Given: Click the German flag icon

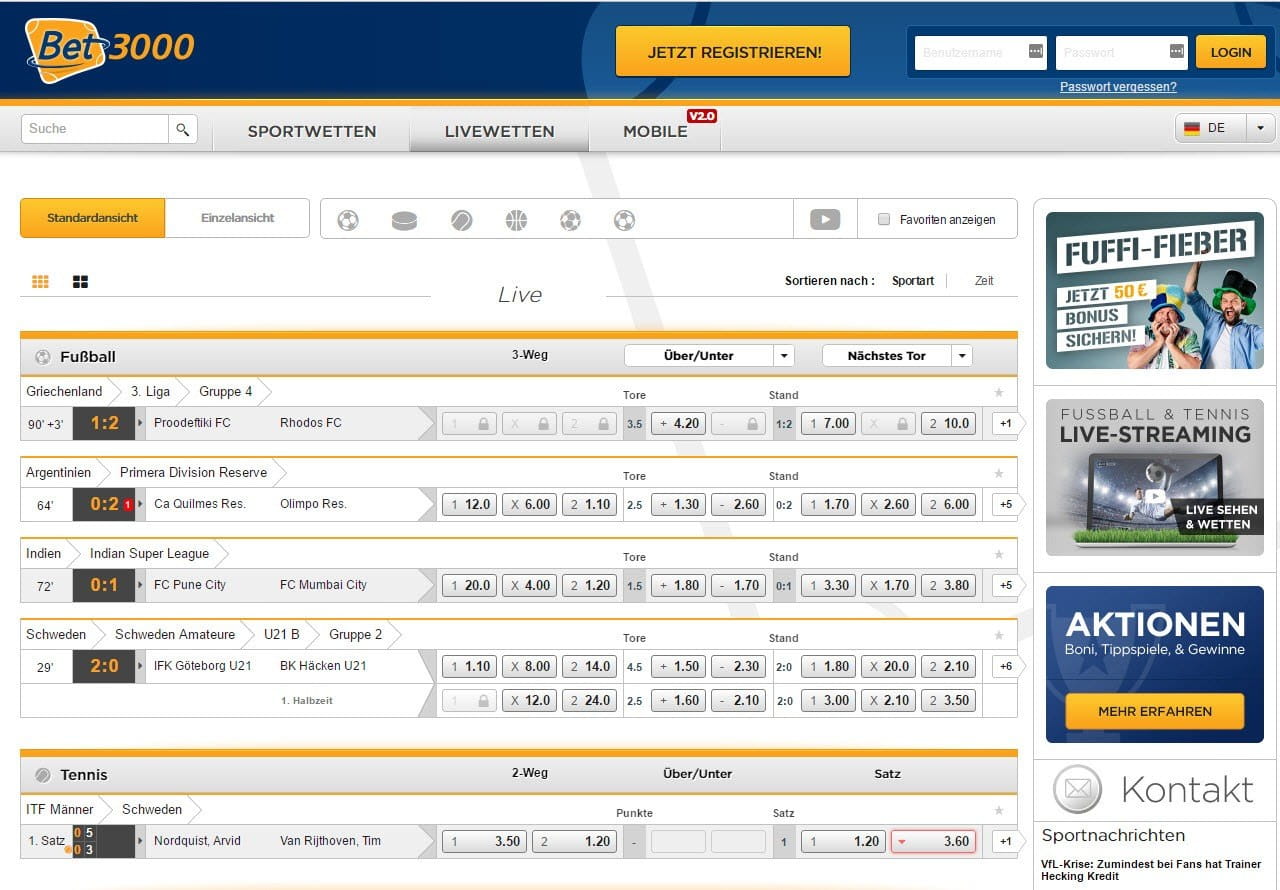Looking at the screenshot, I should 1192,128.
